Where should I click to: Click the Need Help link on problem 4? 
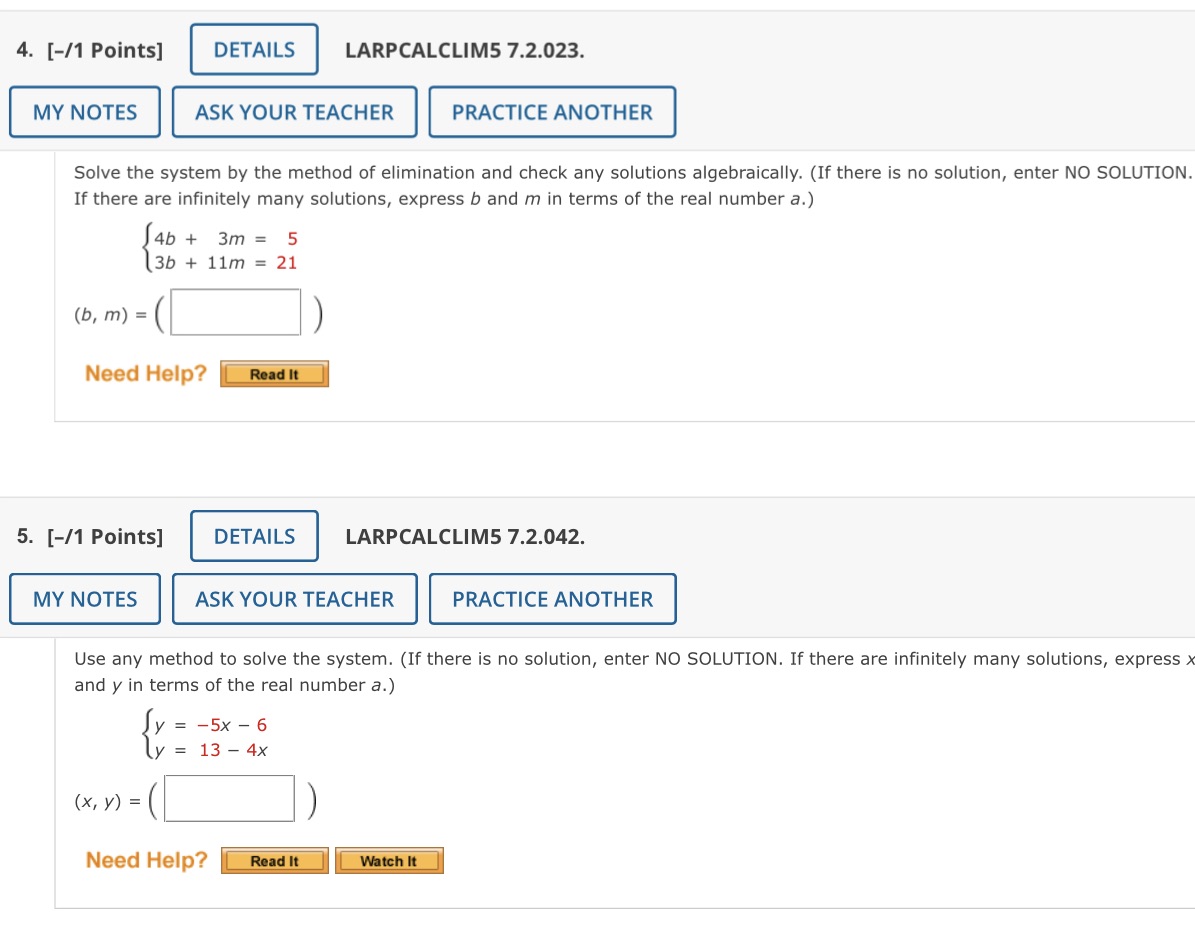coord(145,373)
